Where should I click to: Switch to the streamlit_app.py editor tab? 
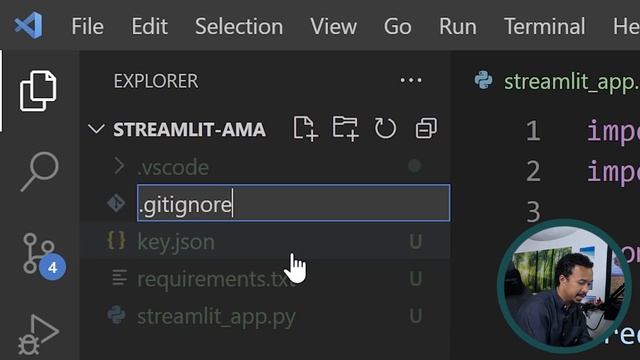tap(557, 81)
